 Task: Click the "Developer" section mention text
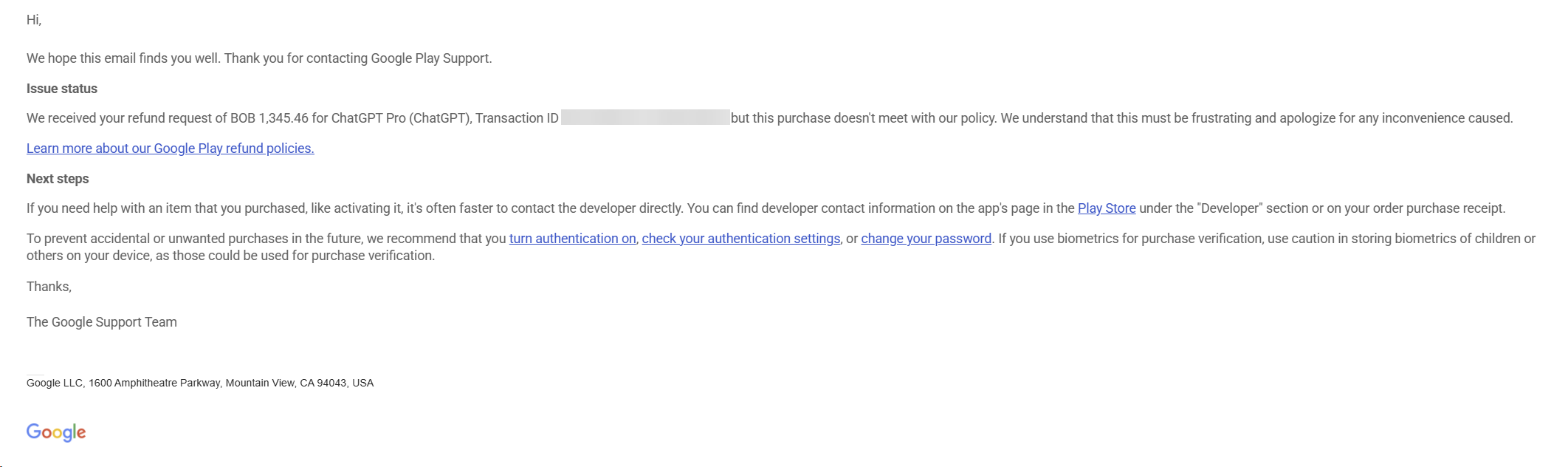(x=1231, y=208)
